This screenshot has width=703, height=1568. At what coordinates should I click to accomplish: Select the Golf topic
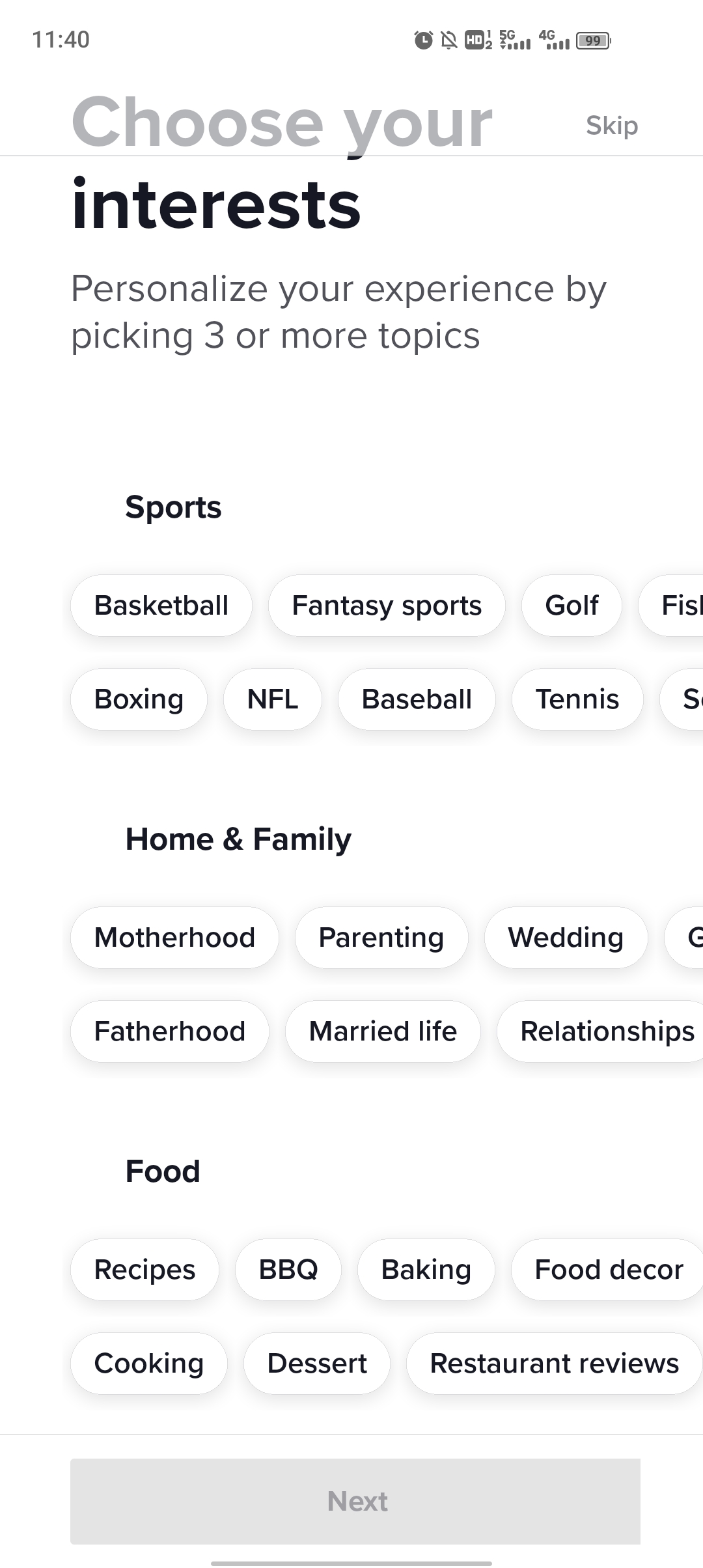point(572,606)
